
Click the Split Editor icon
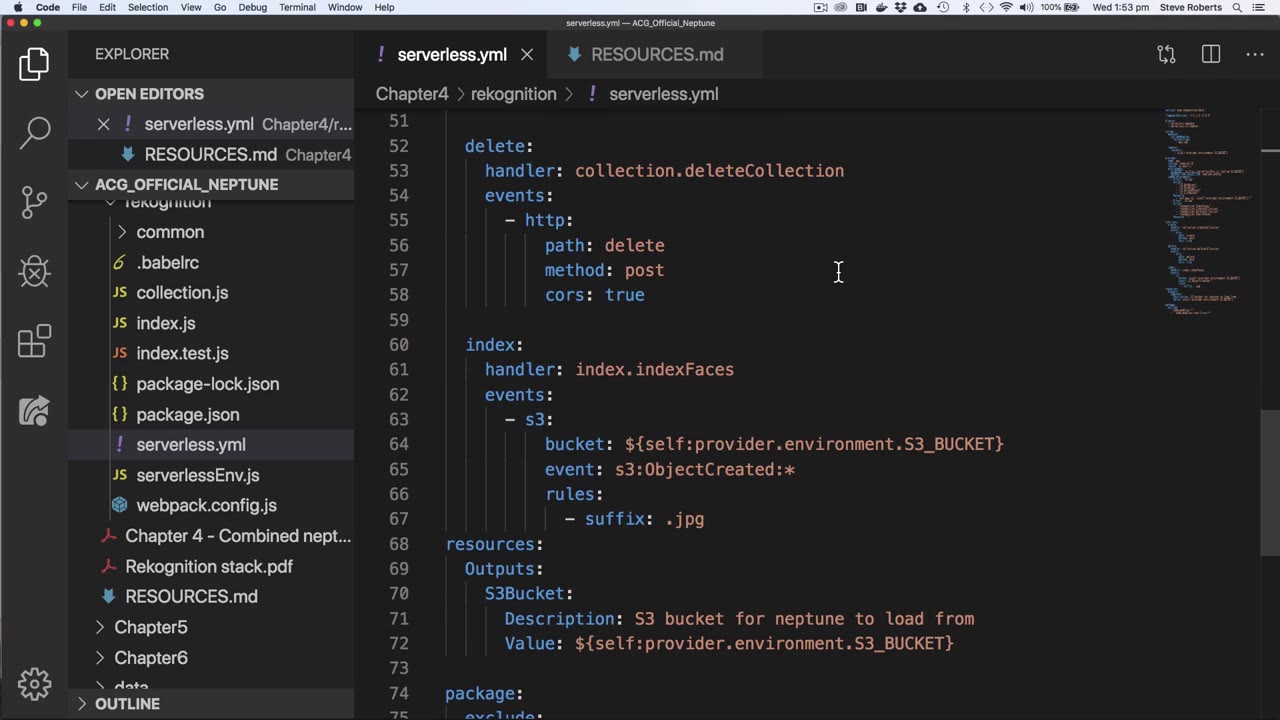pyautogui.click(x=1210, y=54)
